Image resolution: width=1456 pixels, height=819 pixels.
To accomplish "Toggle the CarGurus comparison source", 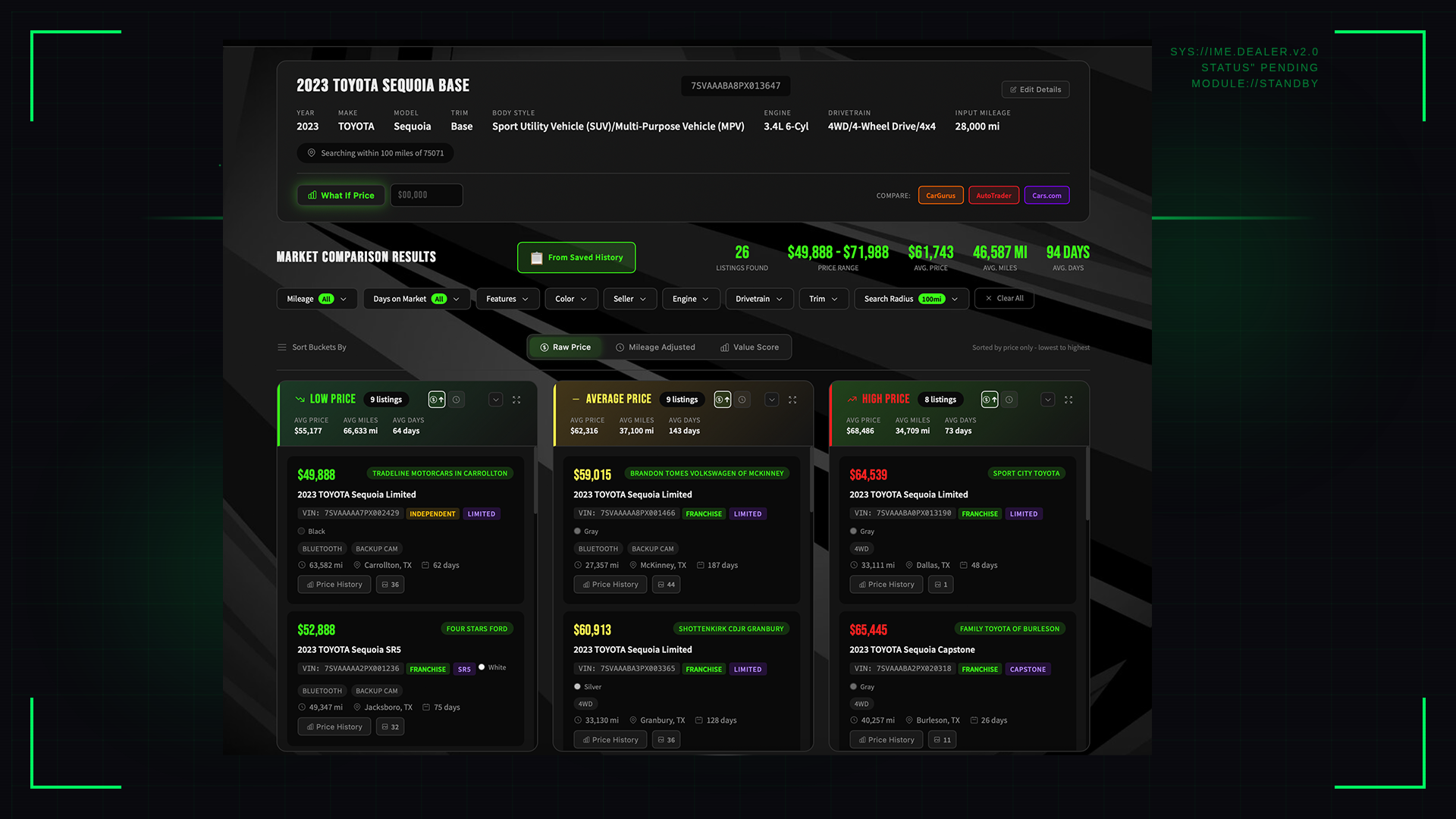I will tap(940, 195).
